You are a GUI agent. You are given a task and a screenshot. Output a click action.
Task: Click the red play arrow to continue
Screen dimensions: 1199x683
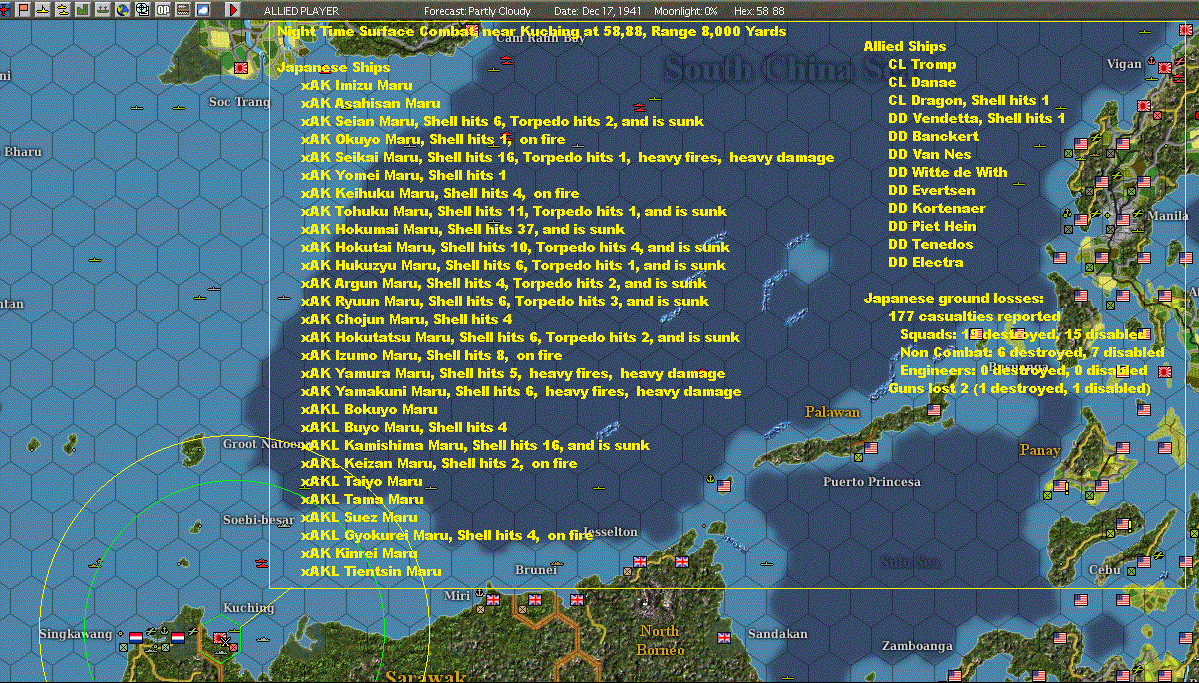tap(232, 10)
